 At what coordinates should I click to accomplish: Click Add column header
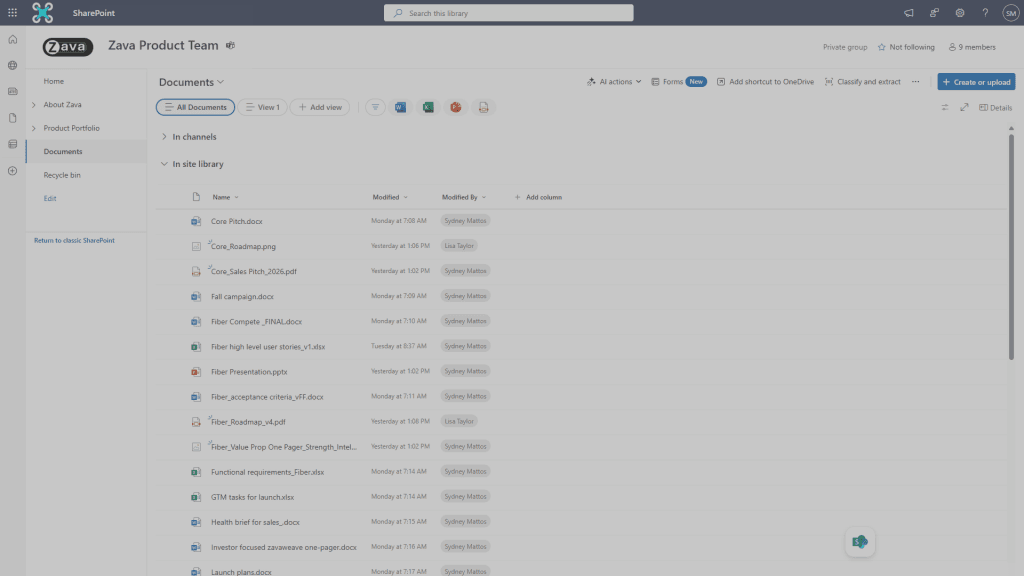538,197
